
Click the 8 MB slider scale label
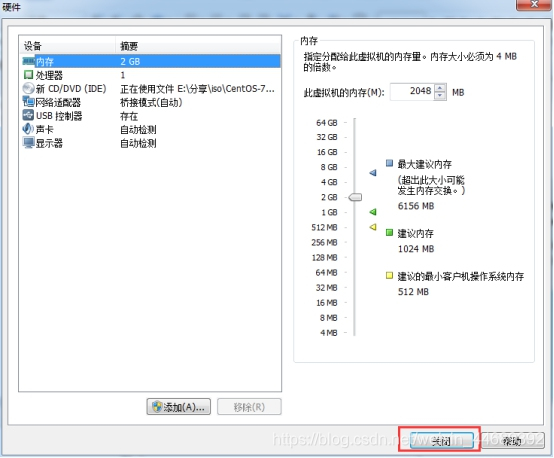click(329, 318)
